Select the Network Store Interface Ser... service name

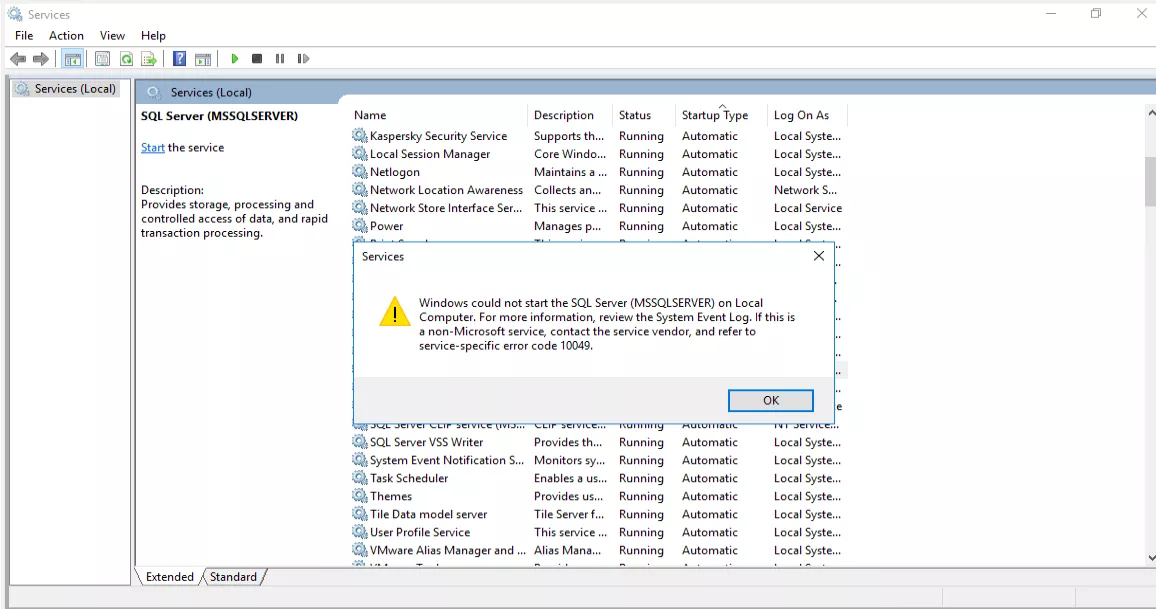point(446,208)
